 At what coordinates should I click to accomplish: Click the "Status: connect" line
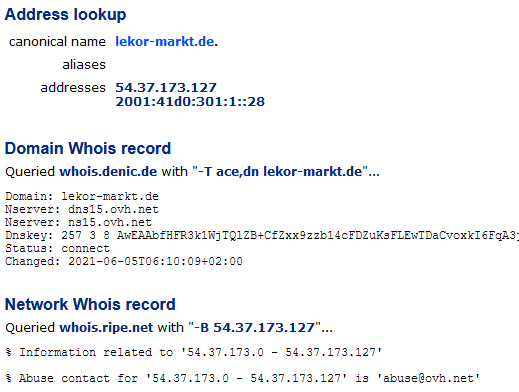[x=57, y=248]
